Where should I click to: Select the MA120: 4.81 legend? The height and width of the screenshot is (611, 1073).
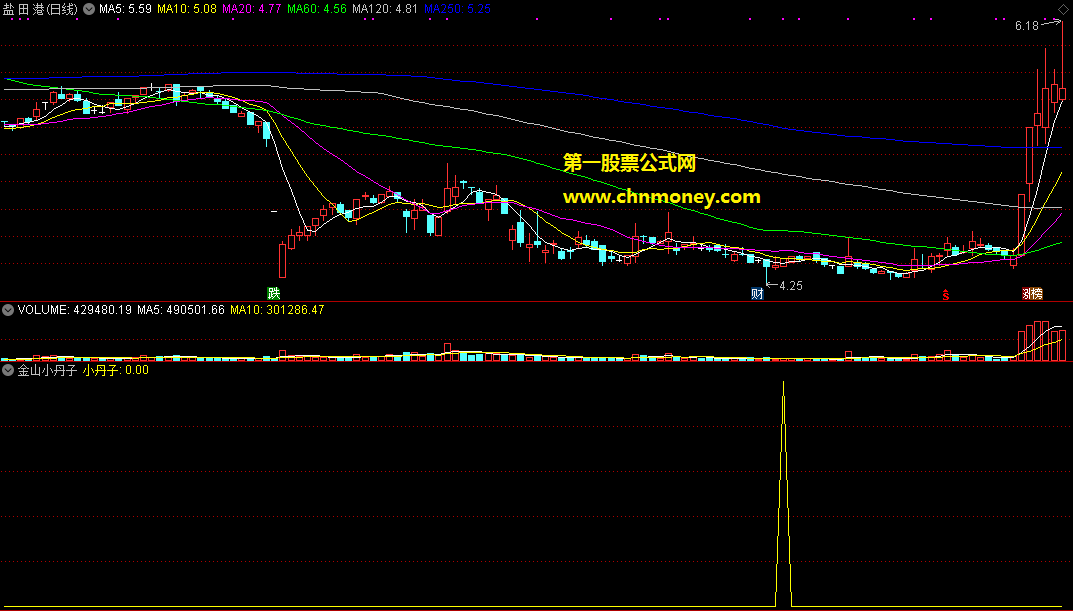click(385, 9)
